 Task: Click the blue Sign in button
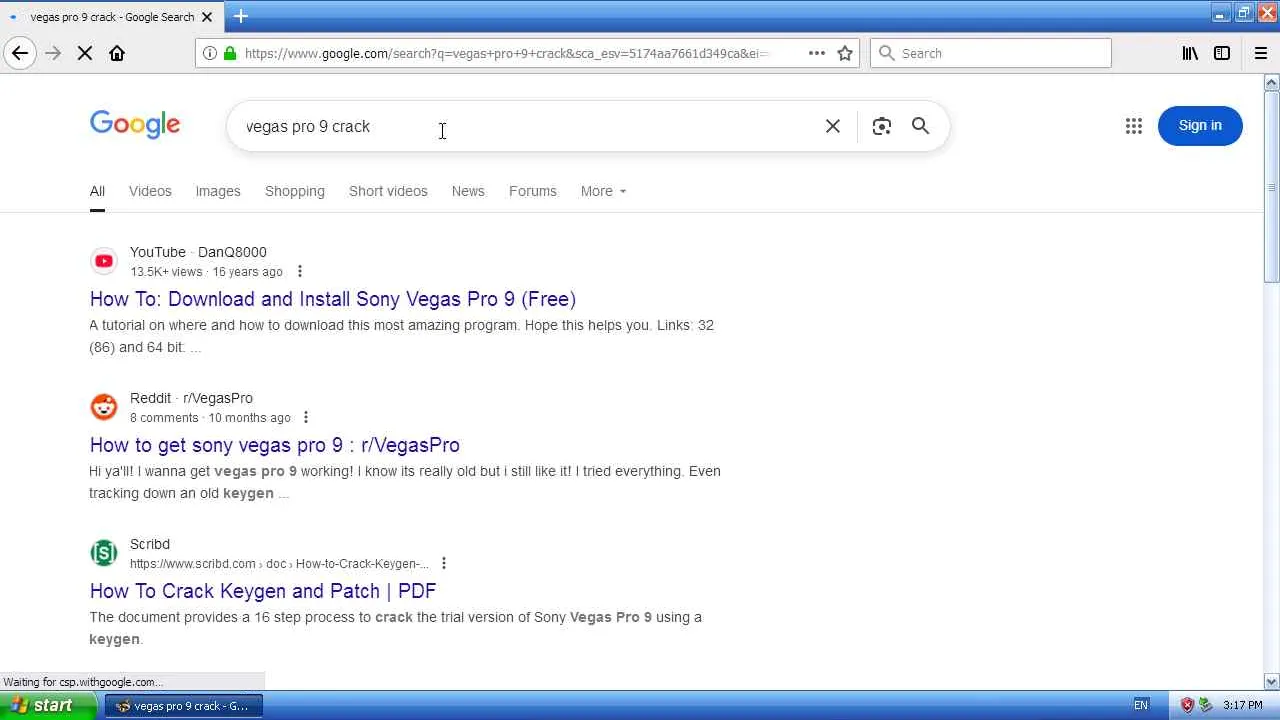tap(1200, 126)
